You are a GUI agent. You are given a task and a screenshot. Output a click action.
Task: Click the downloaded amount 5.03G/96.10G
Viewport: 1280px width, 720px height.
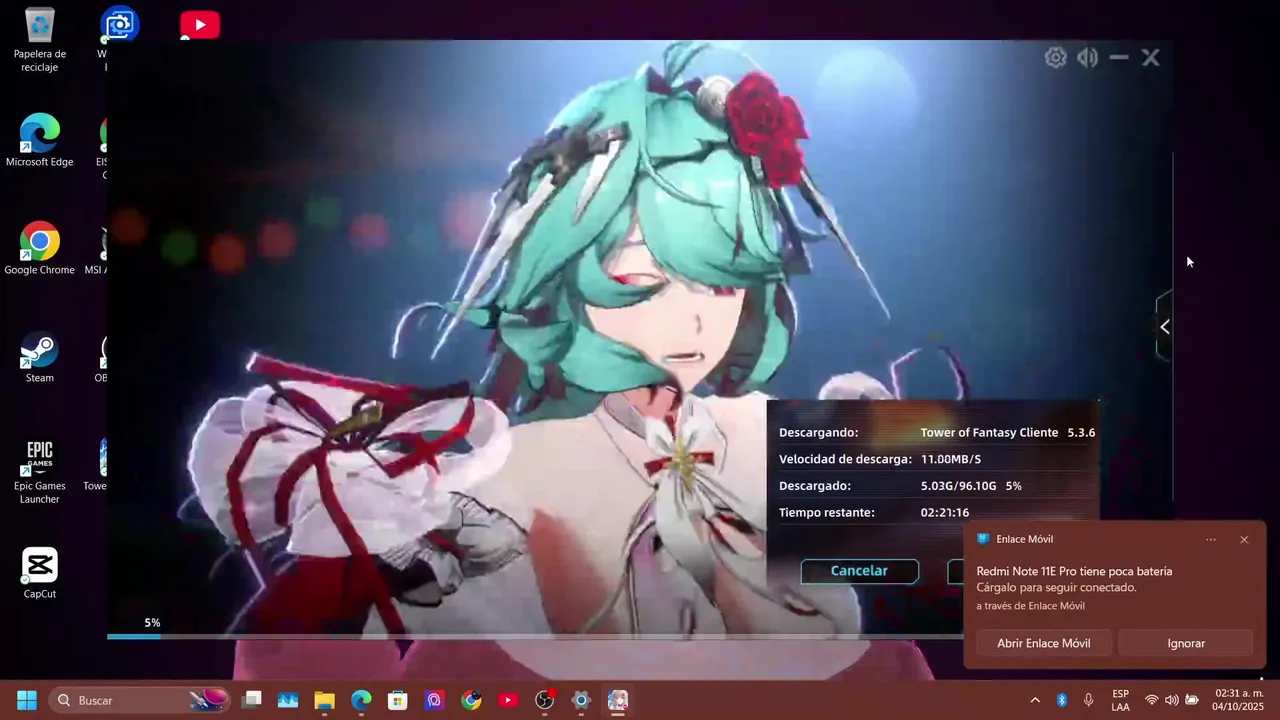point(958,486)
